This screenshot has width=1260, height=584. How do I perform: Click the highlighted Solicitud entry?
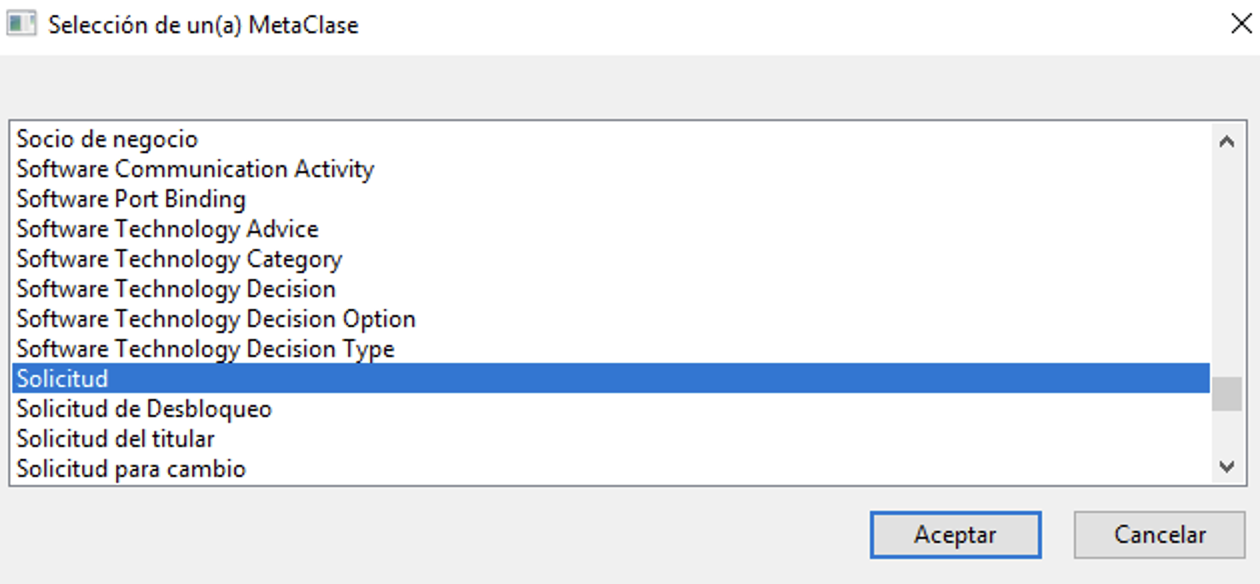610,379
